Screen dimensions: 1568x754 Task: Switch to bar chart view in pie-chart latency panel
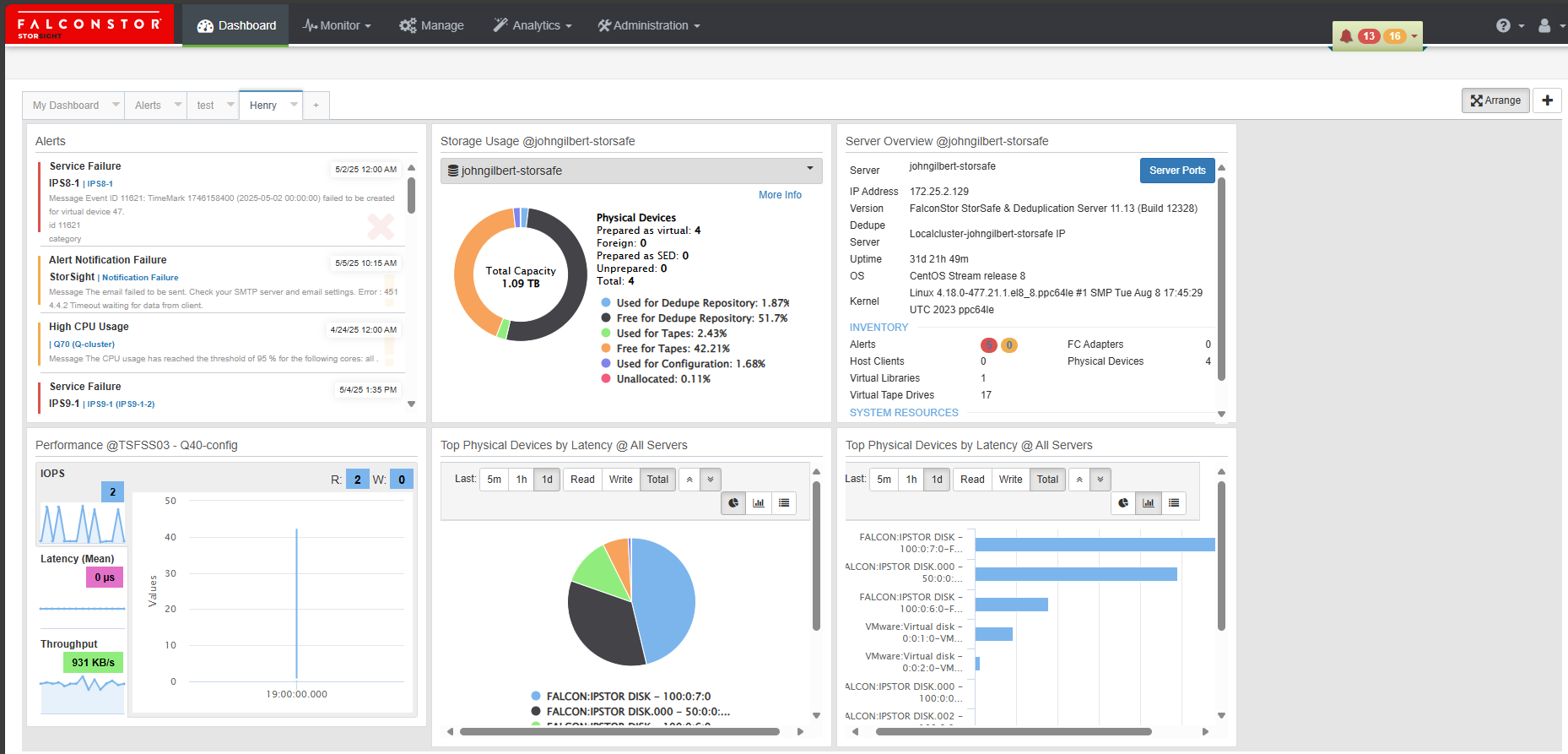pos(759,503)
